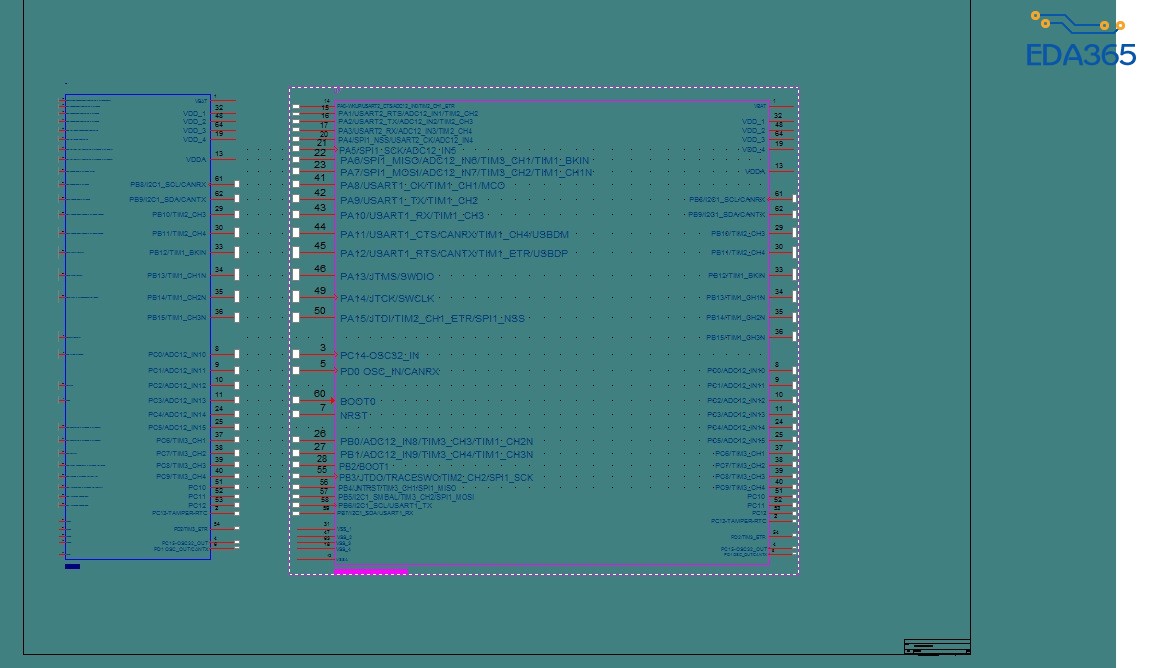Click pin label PA1/USART2_RTS/ADC12_IN1/TIM2_CH2
Screen dimensions: 1152x668
pos(408,114)
